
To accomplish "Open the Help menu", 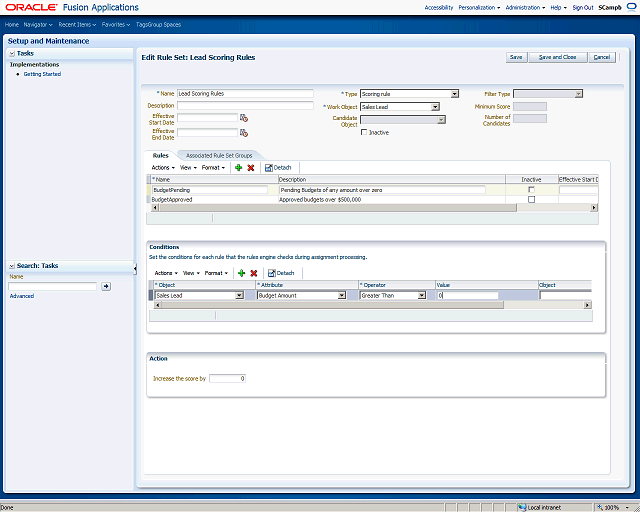I will coord(558,7).
